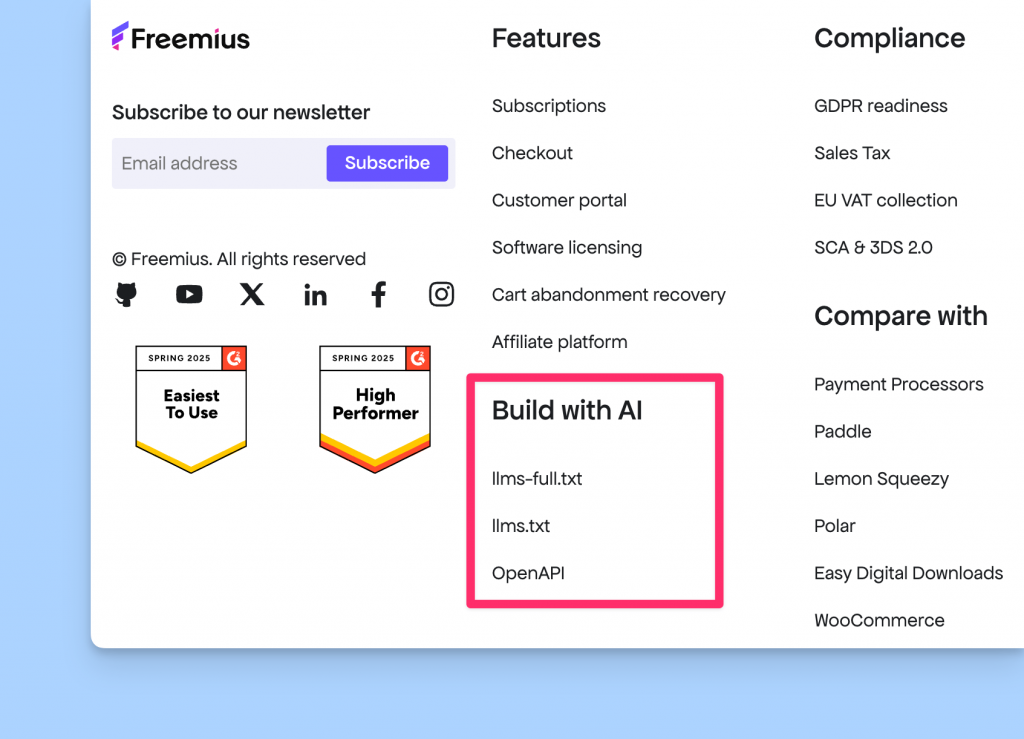Click the Freemius logo
This screenshot has height=739, width=1024.
[180, 36]
